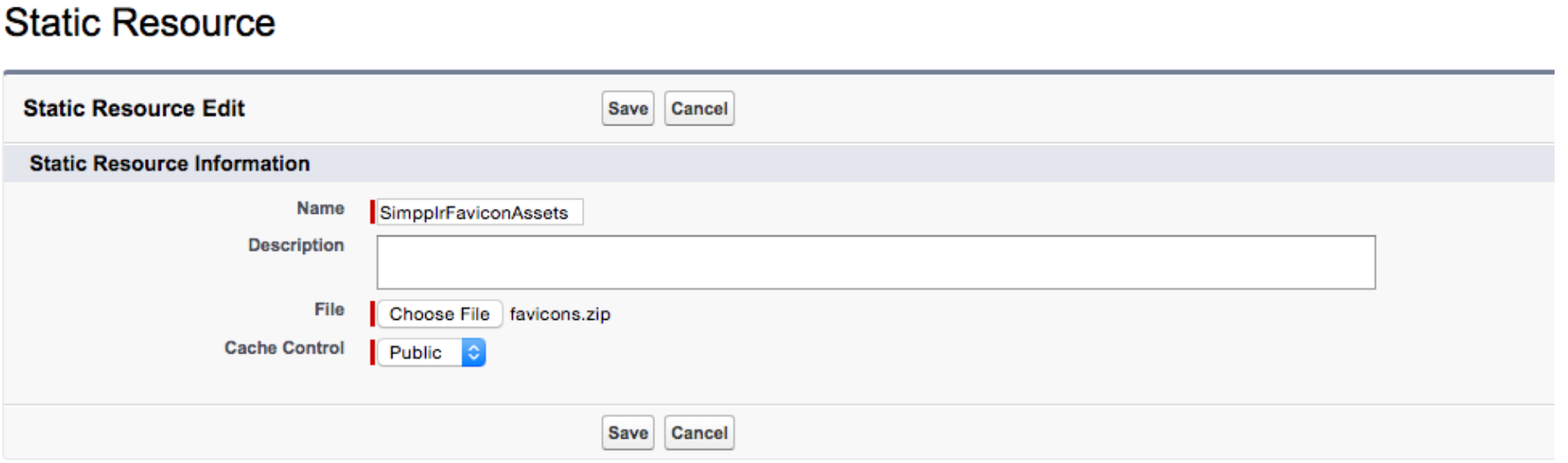Click the Static Resource Information section header
This screenshot has height=463, width=1568.
pos(169,163)
